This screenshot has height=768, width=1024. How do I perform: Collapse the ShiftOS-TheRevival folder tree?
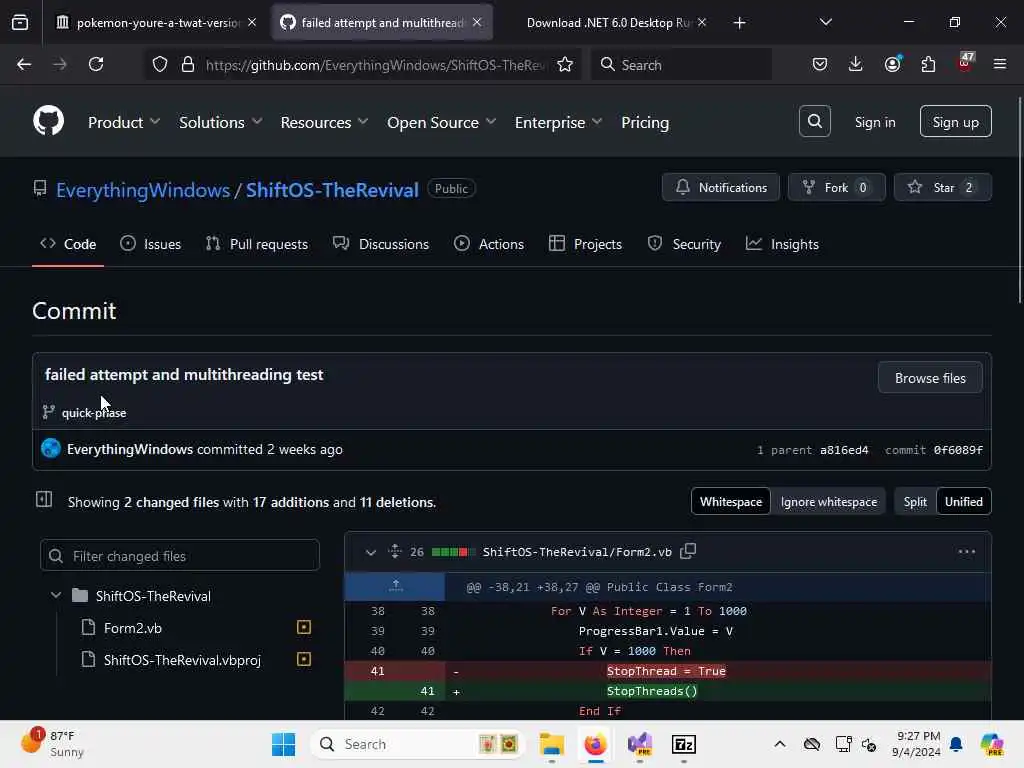pyautogui.click(x=56, y=596)
